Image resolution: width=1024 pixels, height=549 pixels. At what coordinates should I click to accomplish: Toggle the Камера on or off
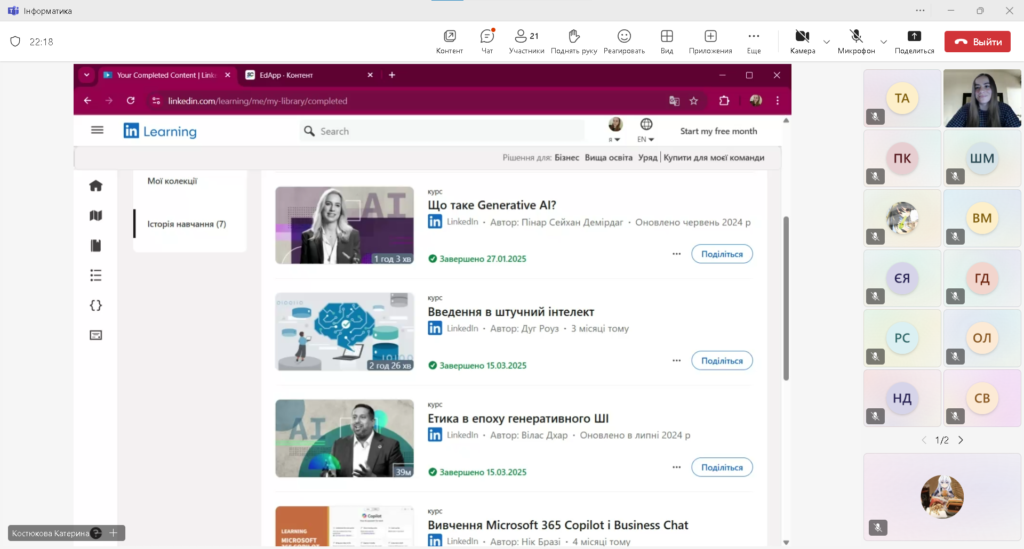point(803,41)
